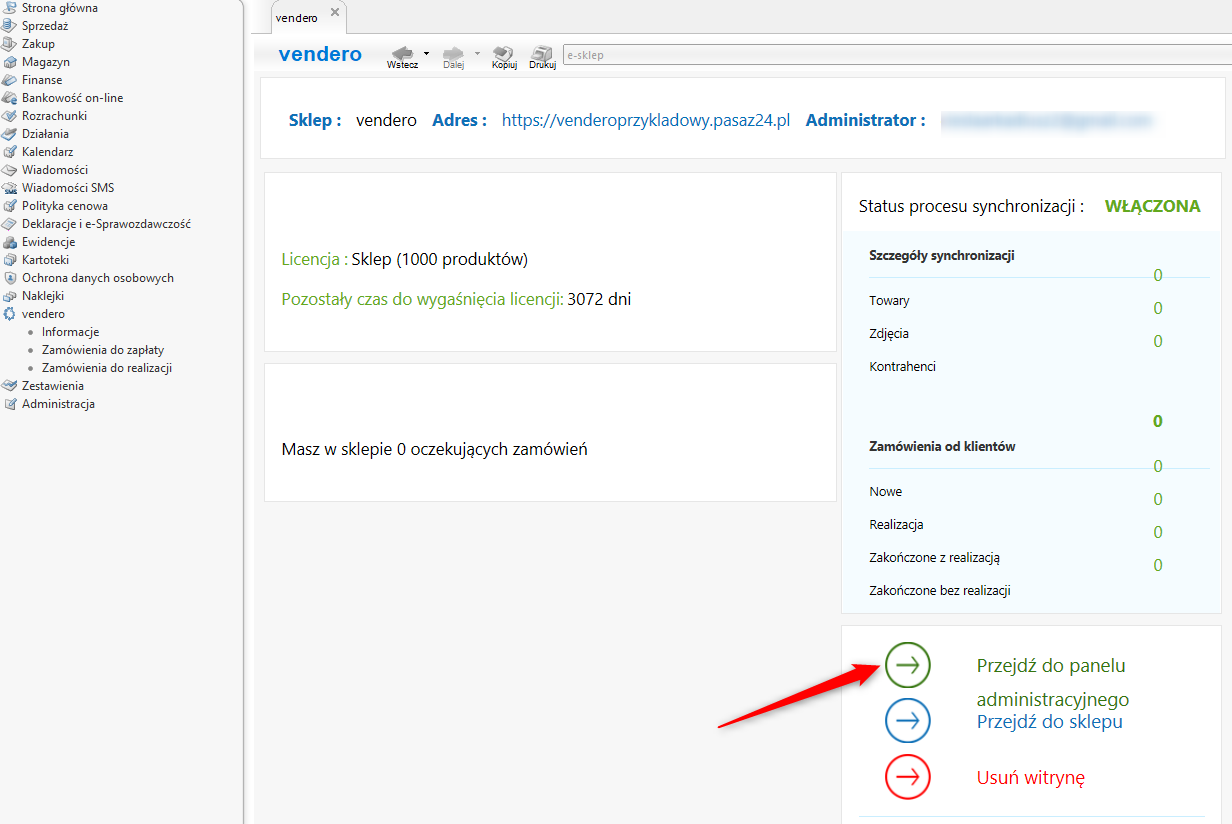Open Zamówienia do realizacji
The height and width of the screenshot is (824, 1232).
click(x=107, y=368)
